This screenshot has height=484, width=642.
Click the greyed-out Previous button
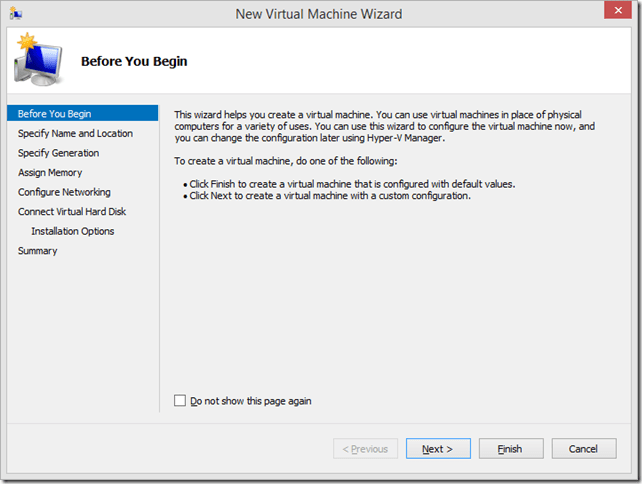(x=365, y=449)
